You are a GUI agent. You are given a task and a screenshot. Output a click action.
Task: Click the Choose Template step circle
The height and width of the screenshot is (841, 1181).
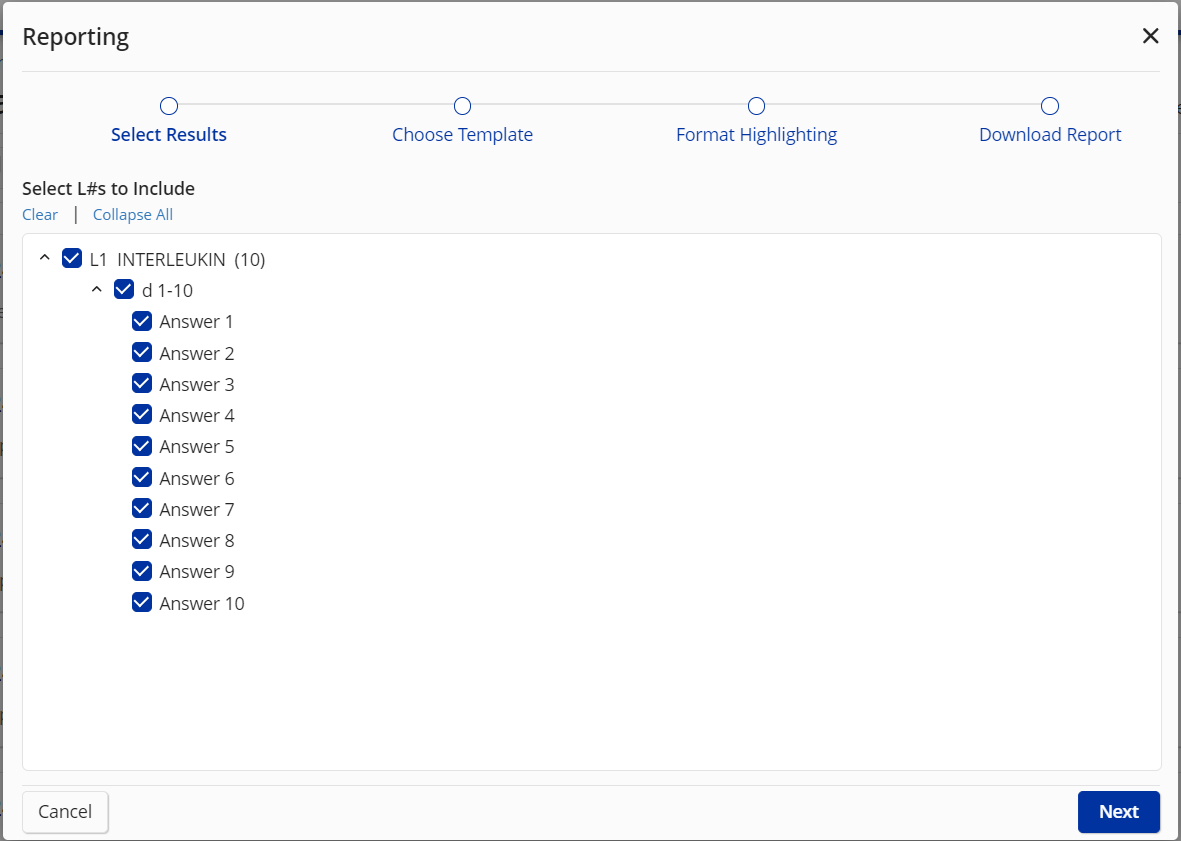[462, 106]
